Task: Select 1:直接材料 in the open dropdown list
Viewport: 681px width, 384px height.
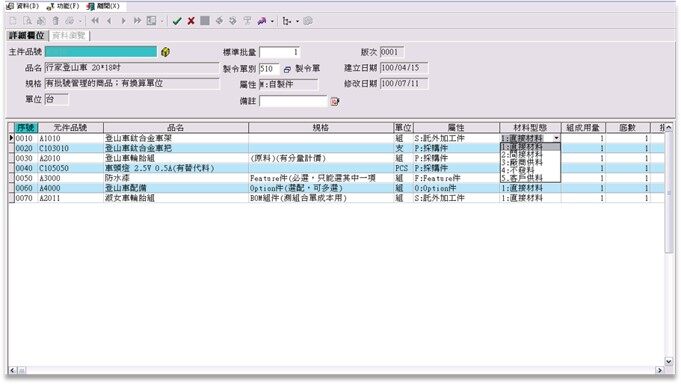Action: [530, 147]
